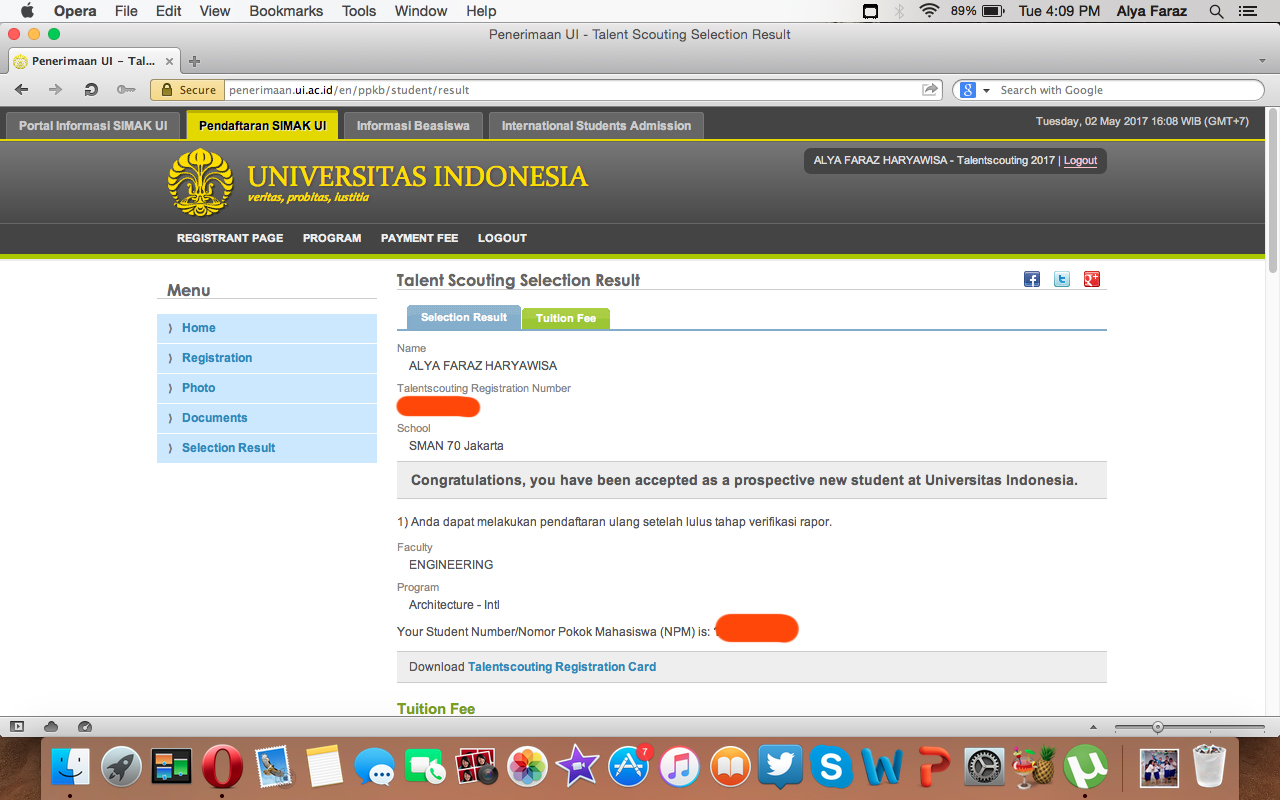Reload the page using the refresh icon
This screenshot has height=800, width=1280.
coord(91,89)
